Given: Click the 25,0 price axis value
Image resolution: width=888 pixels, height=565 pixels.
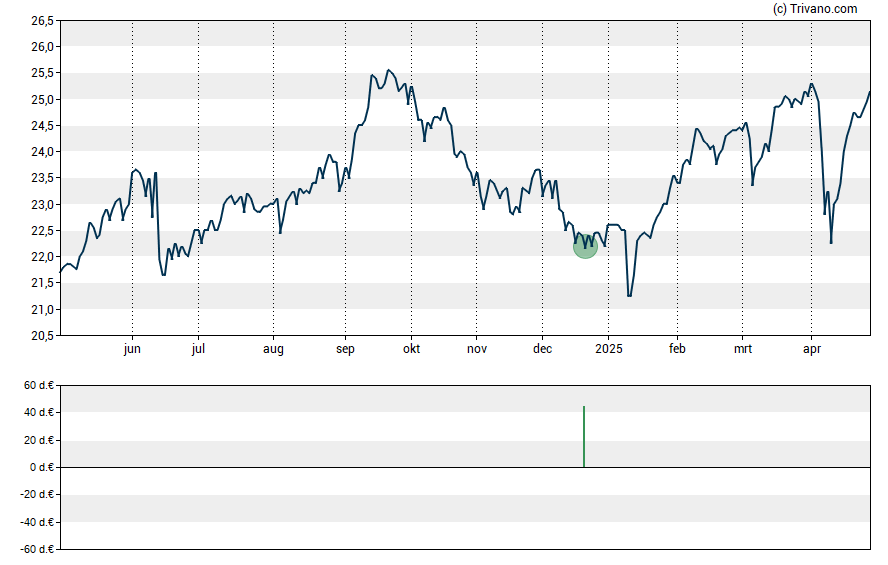Looking at the screenshot, I should (42, 100).
